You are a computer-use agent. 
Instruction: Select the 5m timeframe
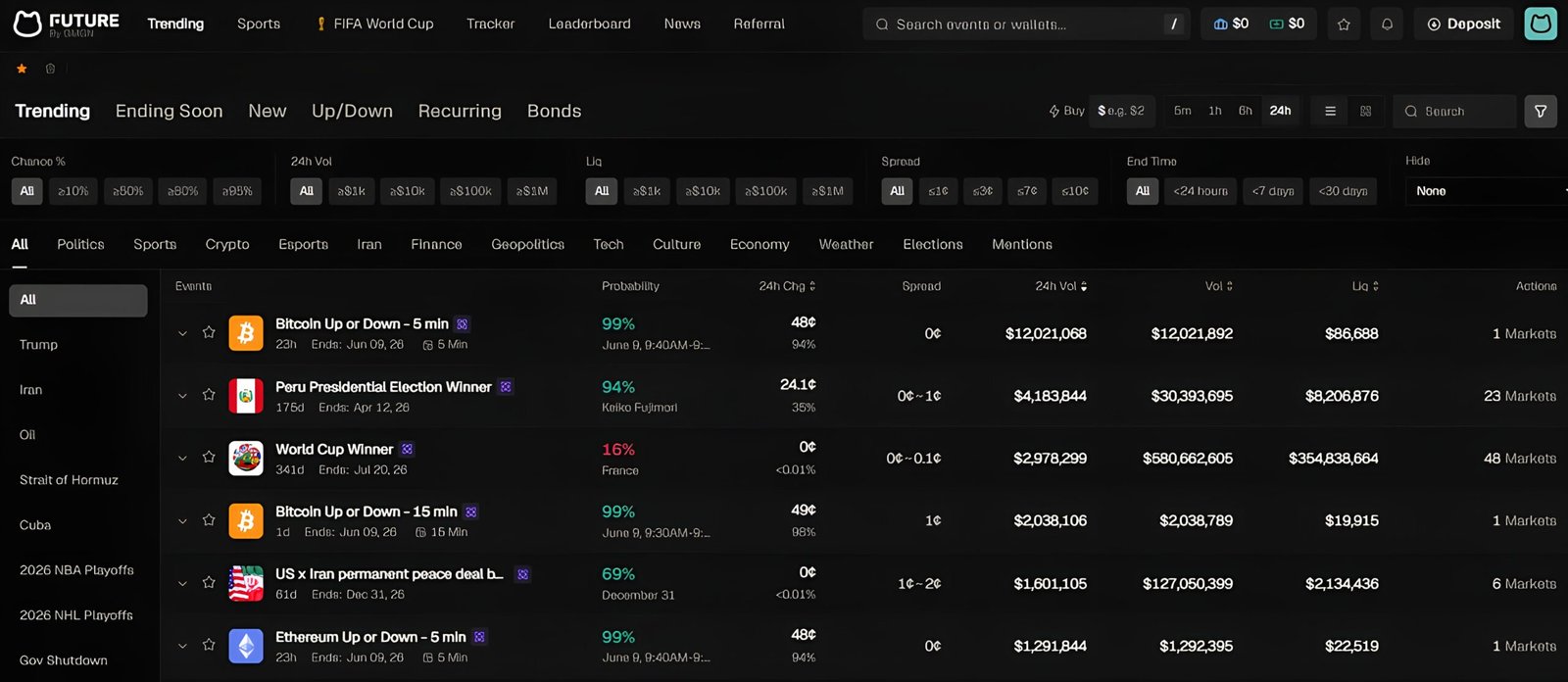click(1183, 111)
